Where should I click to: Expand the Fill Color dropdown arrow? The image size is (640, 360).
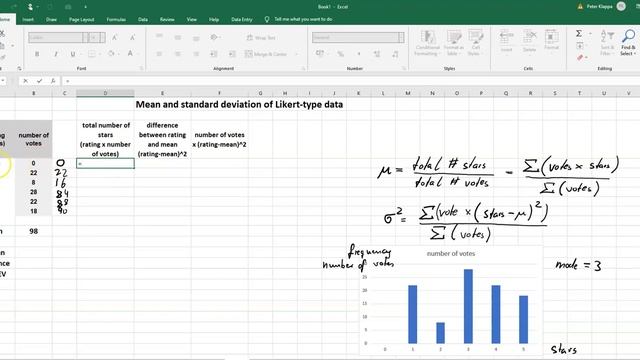click(x=118, y=54)
